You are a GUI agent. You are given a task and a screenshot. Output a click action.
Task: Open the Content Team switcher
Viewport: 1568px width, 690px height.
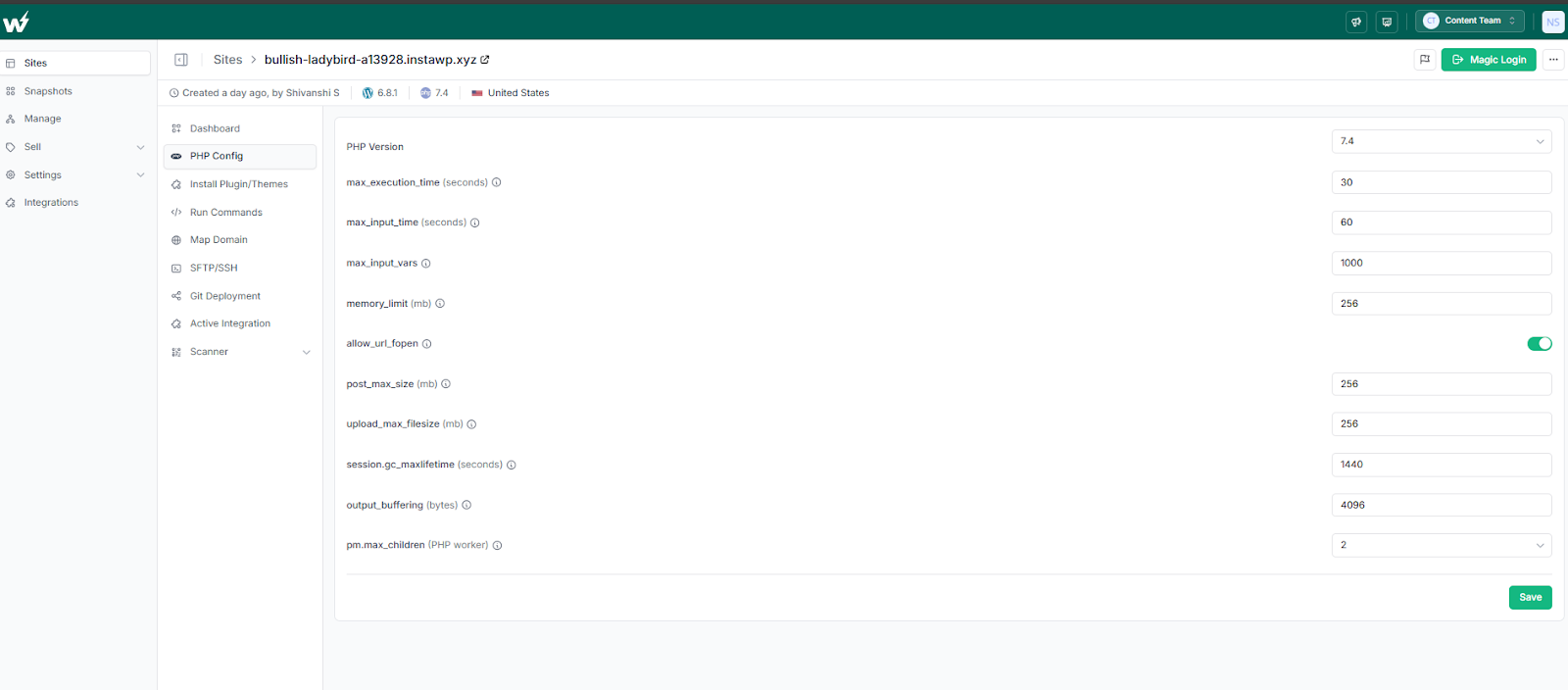(x=1470, y=21)
